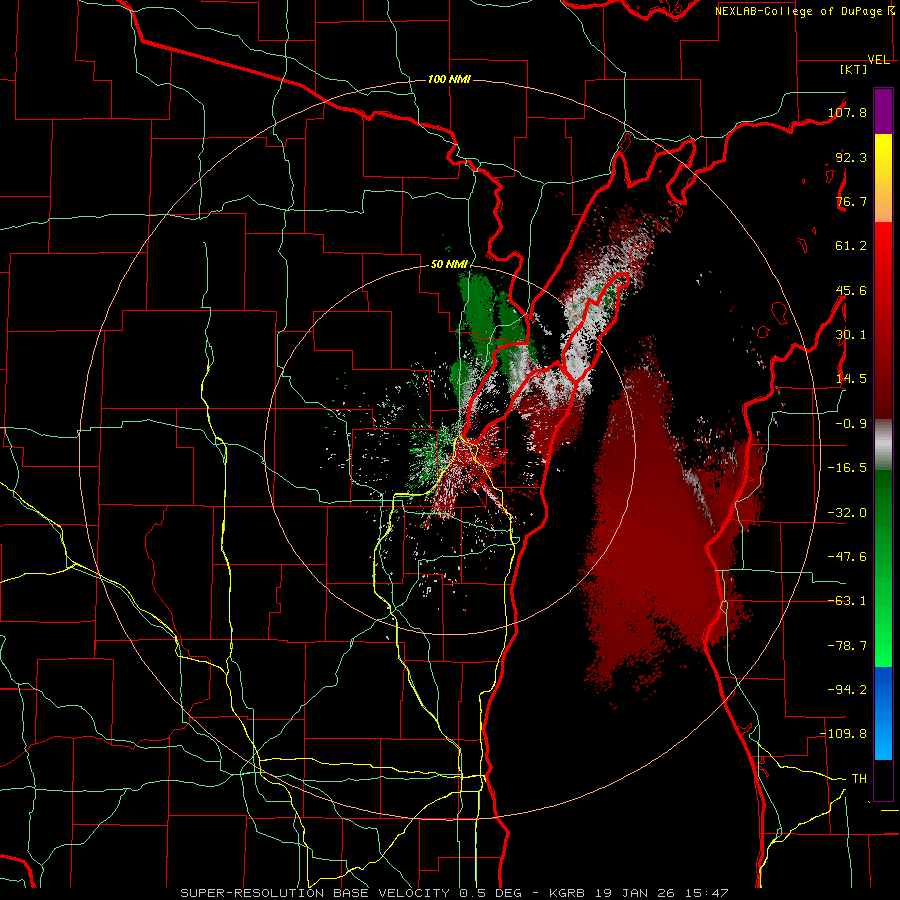Click the [KT] units label
900x900 pixels.
click(x=854, y=69)
